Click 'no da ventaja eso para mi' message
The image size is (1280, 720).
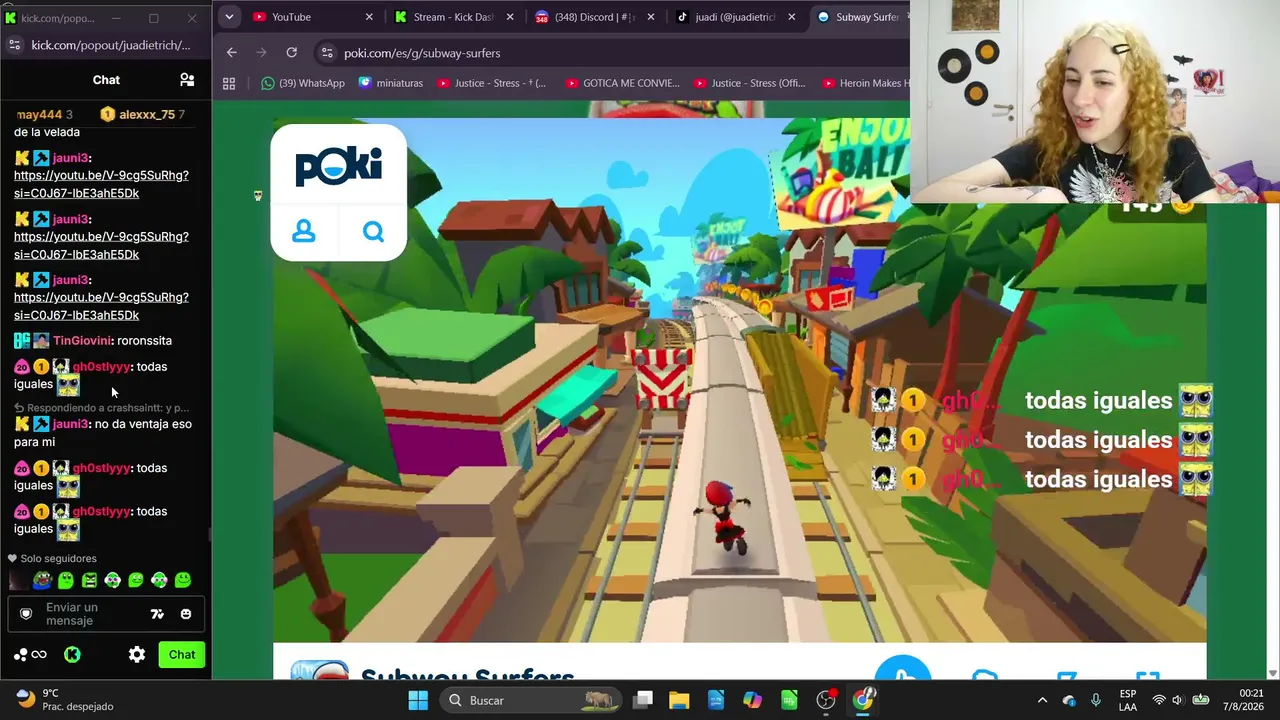coord(103,433)
